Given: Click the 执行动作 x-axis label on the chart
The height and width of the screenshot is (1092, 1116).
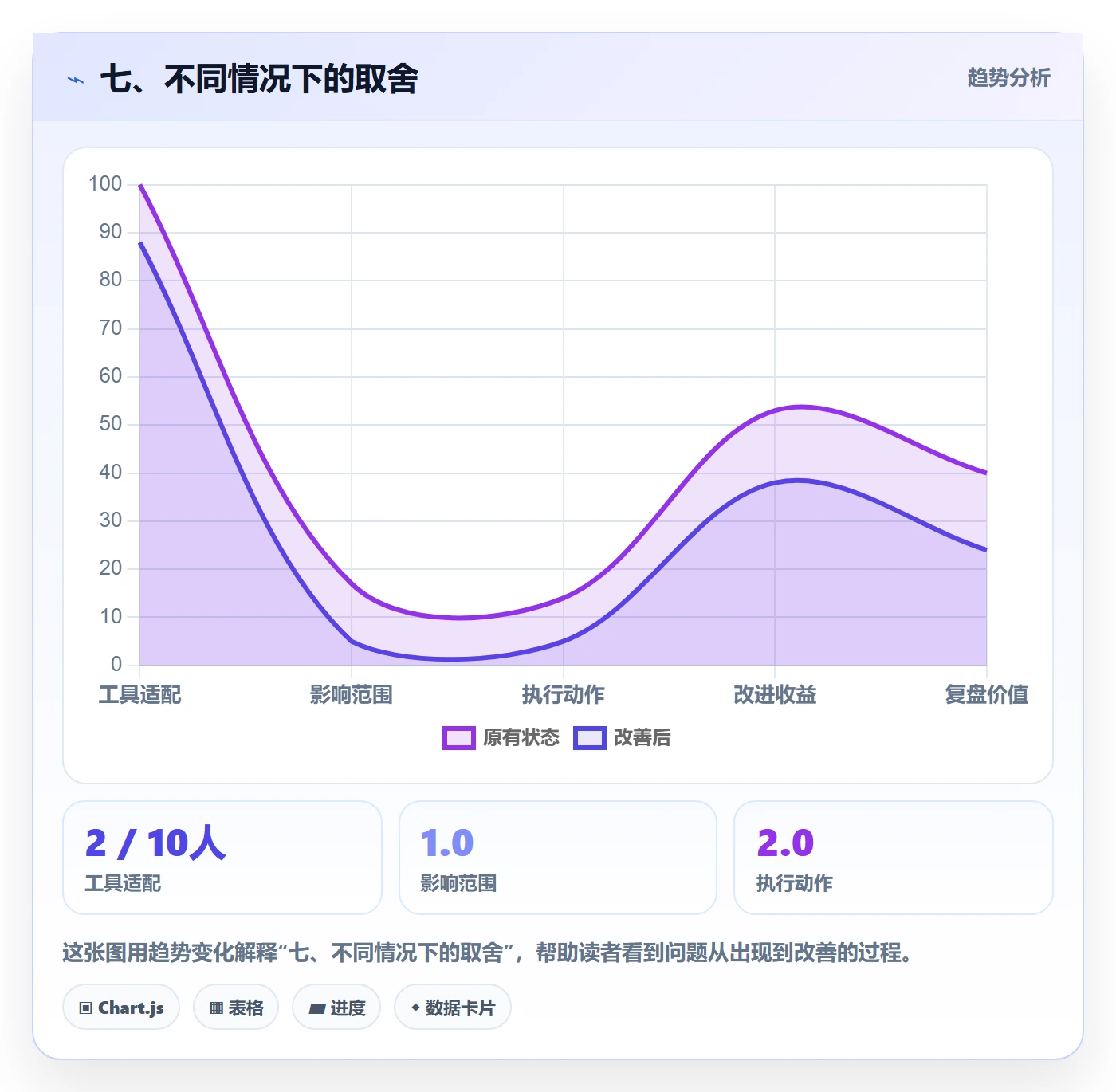Looking at the screenshot, I should (x=564, y=695).
